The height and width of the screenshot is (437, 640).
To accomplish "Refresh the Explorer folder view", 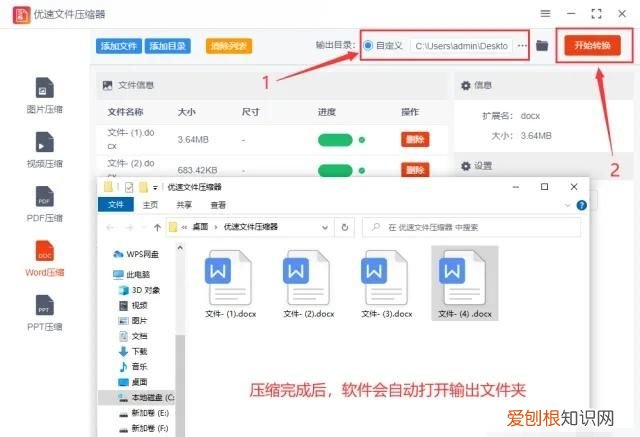I will point(344,227).
